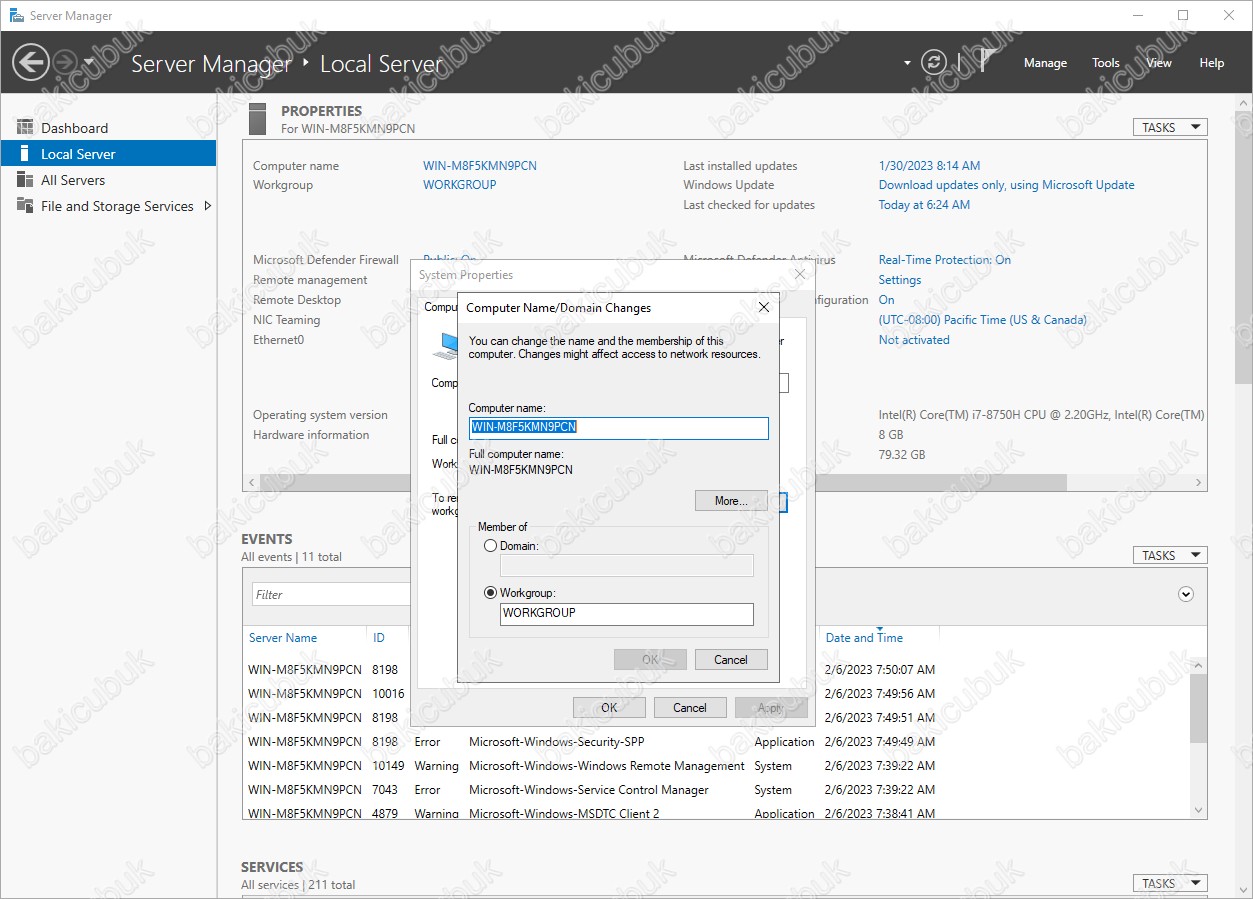1253x899 pixels.
Task: Click the event dated 2/6/2023 7:50:07 AM
Action: click(x=880, y=670)
